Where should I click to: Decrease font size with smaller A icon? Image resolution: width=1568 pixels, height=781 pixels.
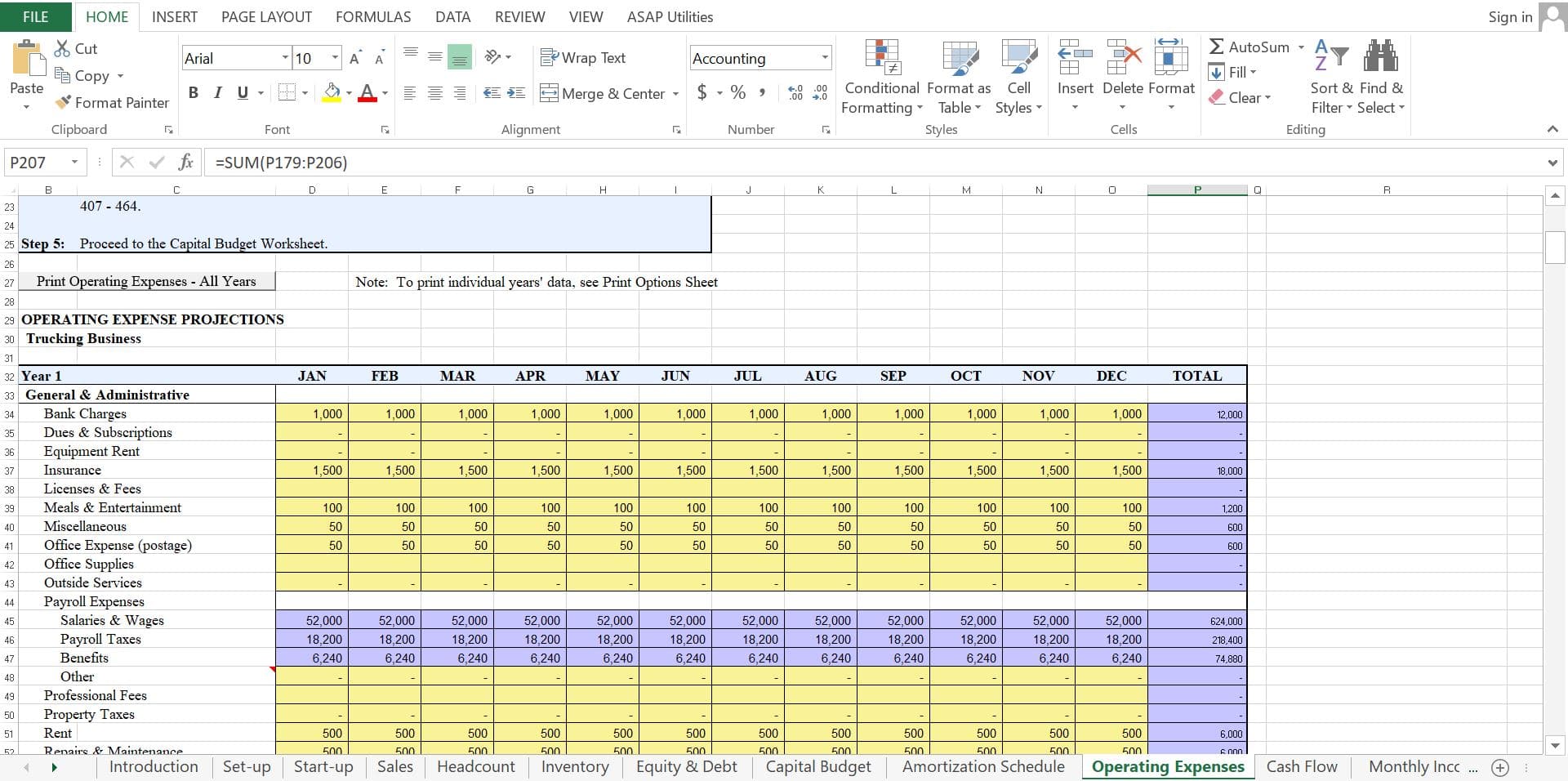[379, 58]
